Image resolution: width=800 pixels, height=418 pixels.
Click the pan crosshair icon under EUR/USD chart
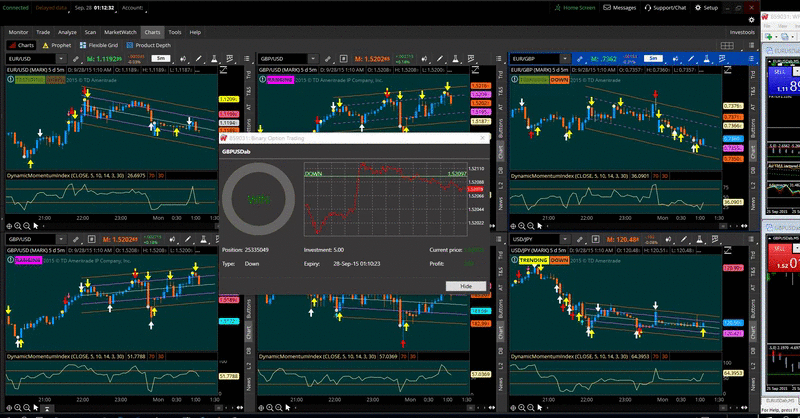tap(9, 226)
